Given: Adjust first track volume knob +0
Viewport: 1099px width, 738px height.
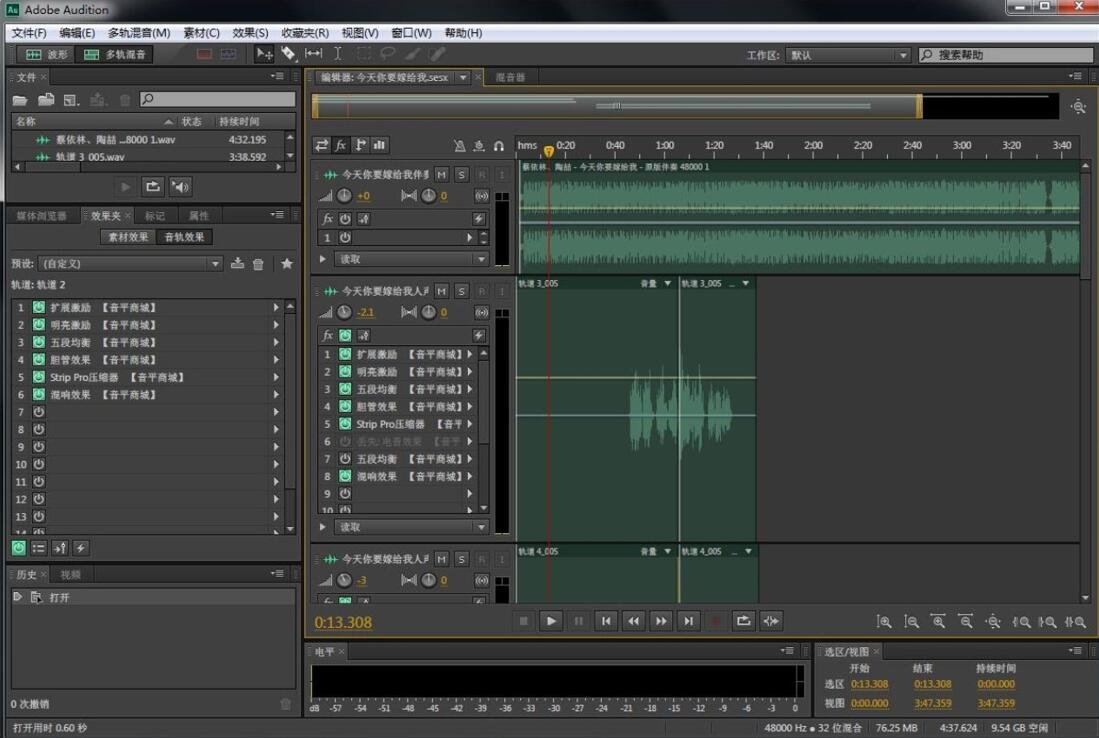Looking at the screenshot, I should coord(344,196).
